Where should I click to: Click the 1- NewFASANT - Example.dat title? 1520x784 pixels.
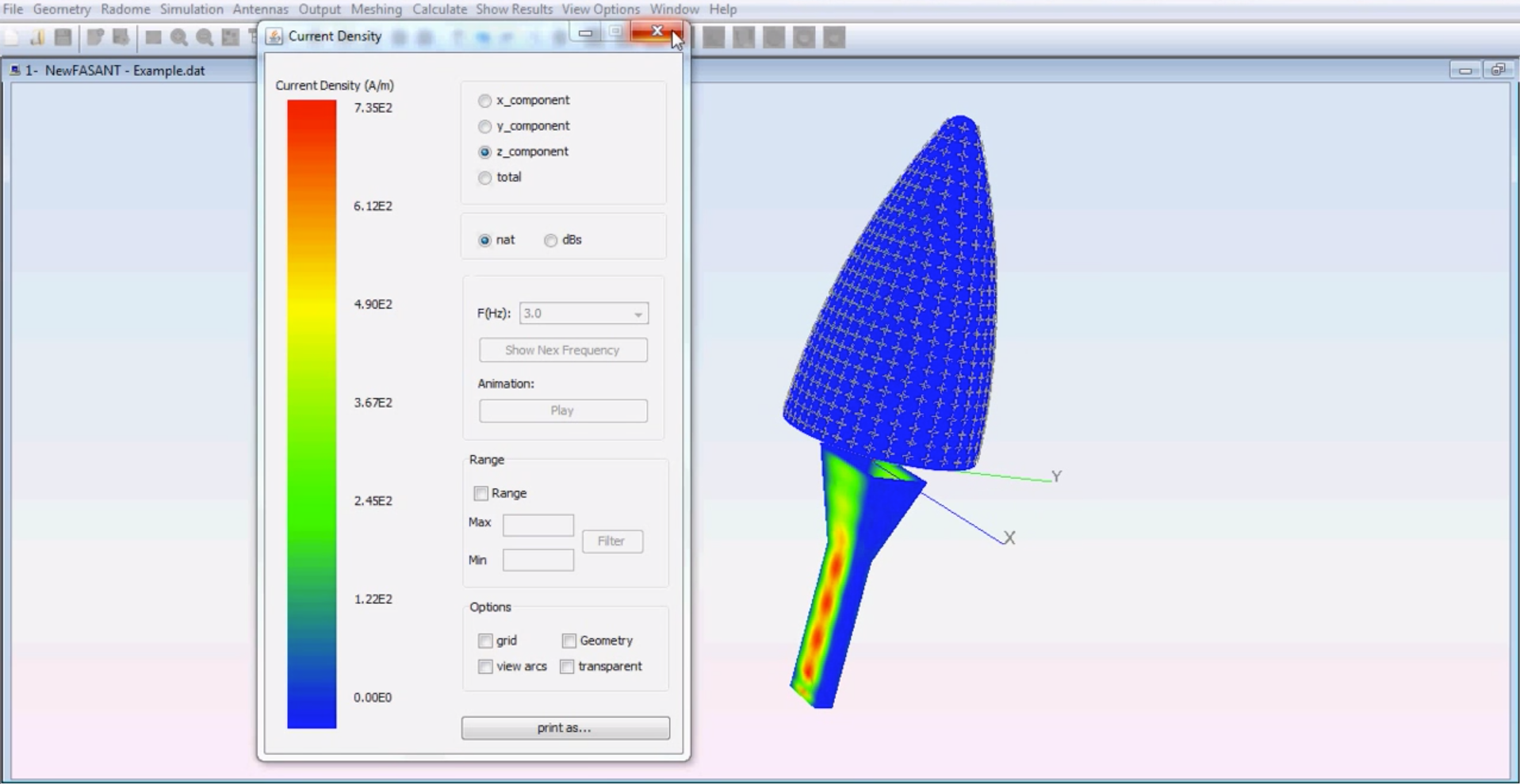[115, 71]
